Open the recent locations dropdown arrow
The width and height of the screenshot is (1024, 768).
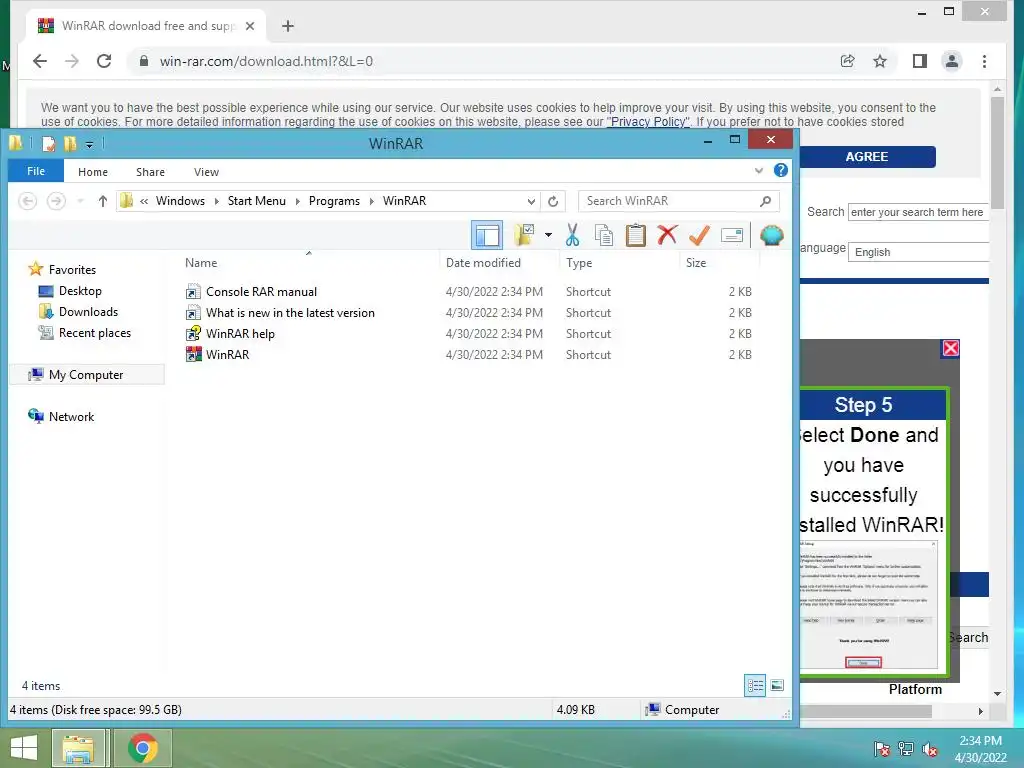click(80, 201)
